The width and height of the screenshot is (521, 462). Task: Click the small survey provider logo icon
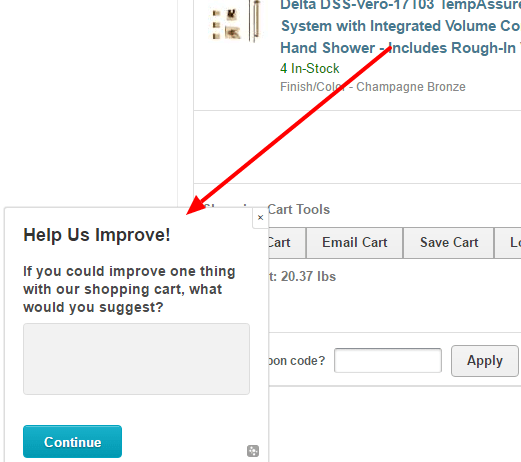click(253, 451)
